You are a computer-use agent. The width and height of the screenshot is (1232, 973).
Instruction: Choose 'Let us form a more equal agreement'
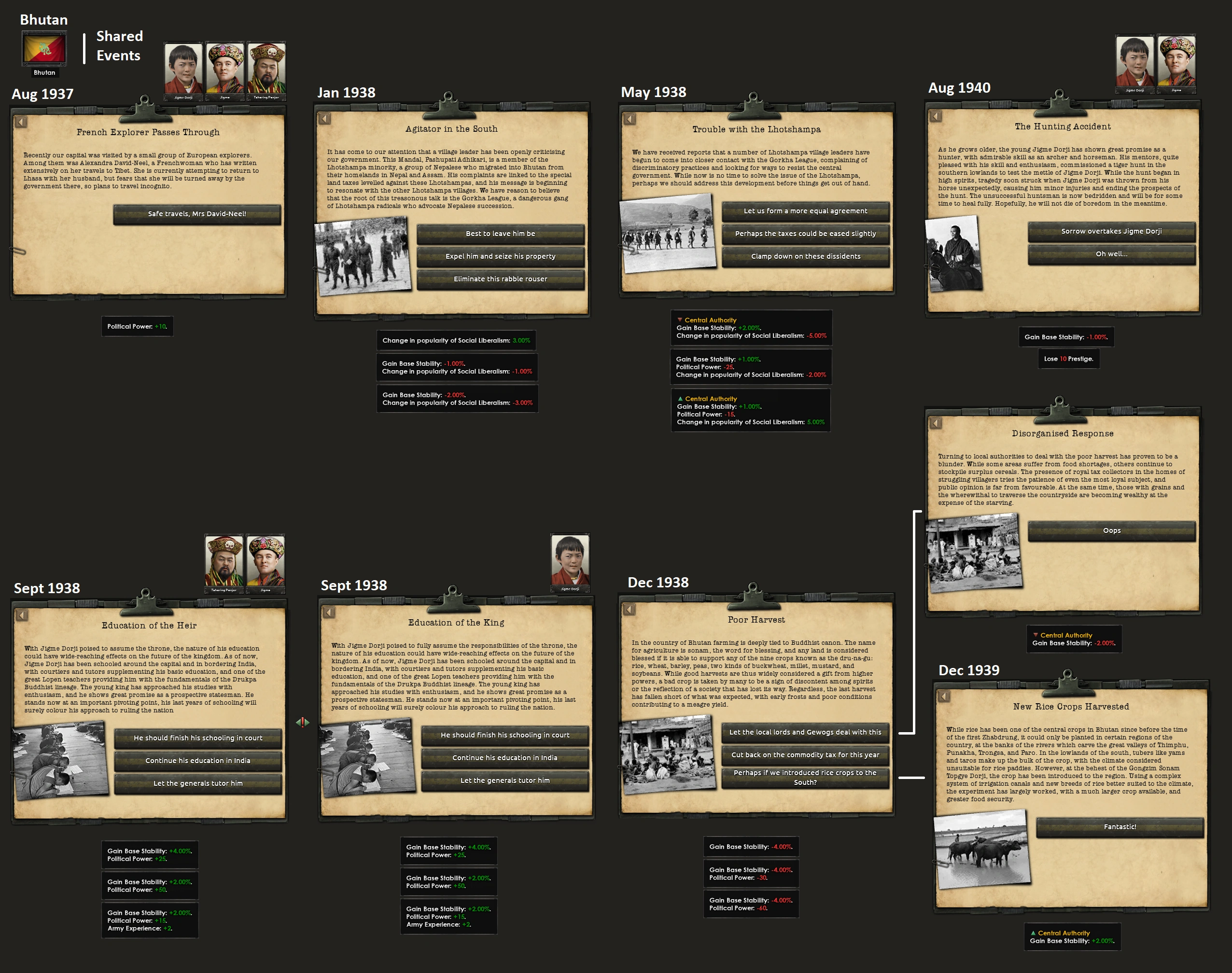pyautogui.click(x=805, y=211)
